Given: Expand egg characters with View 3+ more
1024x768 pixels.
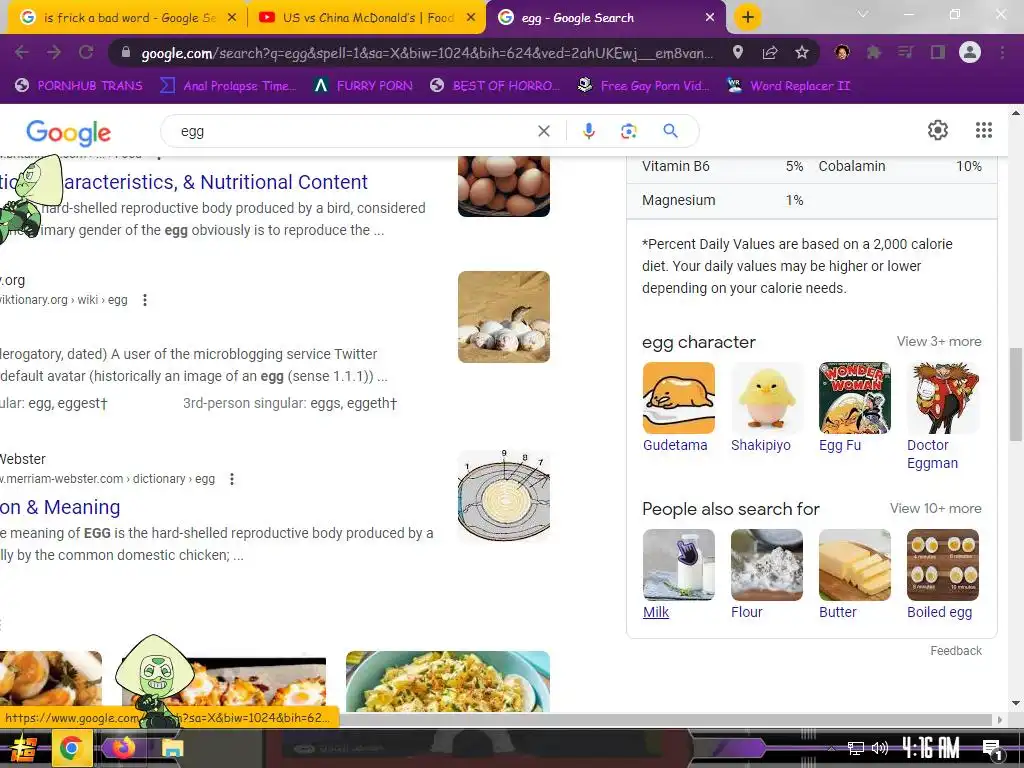Looking at the screenshot, I should click(938, 341).
